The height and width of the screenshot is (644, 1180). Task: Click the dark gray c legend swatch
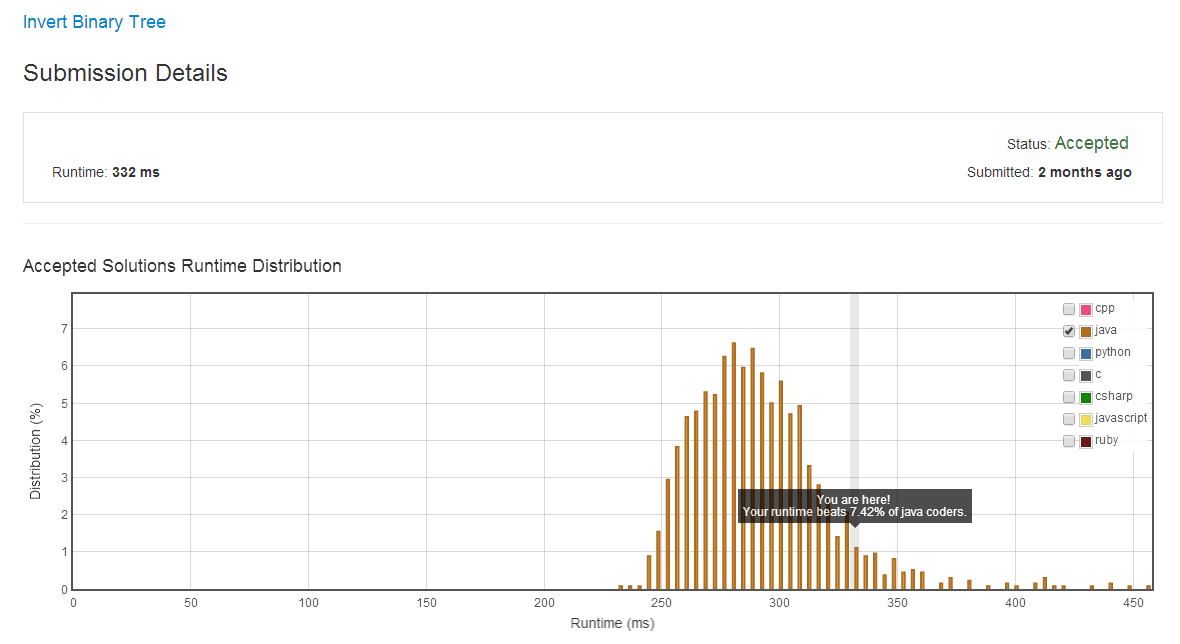click(x=1086, y=375)
